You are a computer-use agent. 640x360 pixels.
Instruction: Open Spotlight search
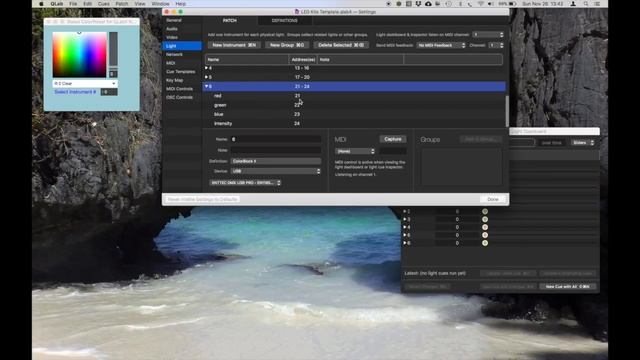pyautogui.click(x=586, y=4)
